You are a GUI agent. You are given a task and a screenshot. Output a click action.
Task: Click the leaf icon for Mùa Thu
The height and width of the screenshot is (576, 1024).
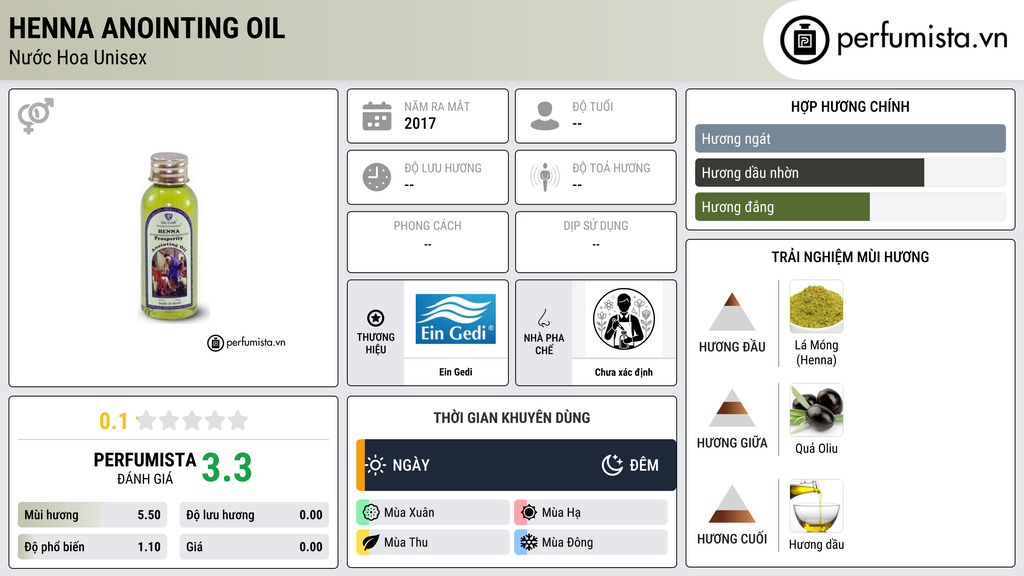[x=371, y=542]
